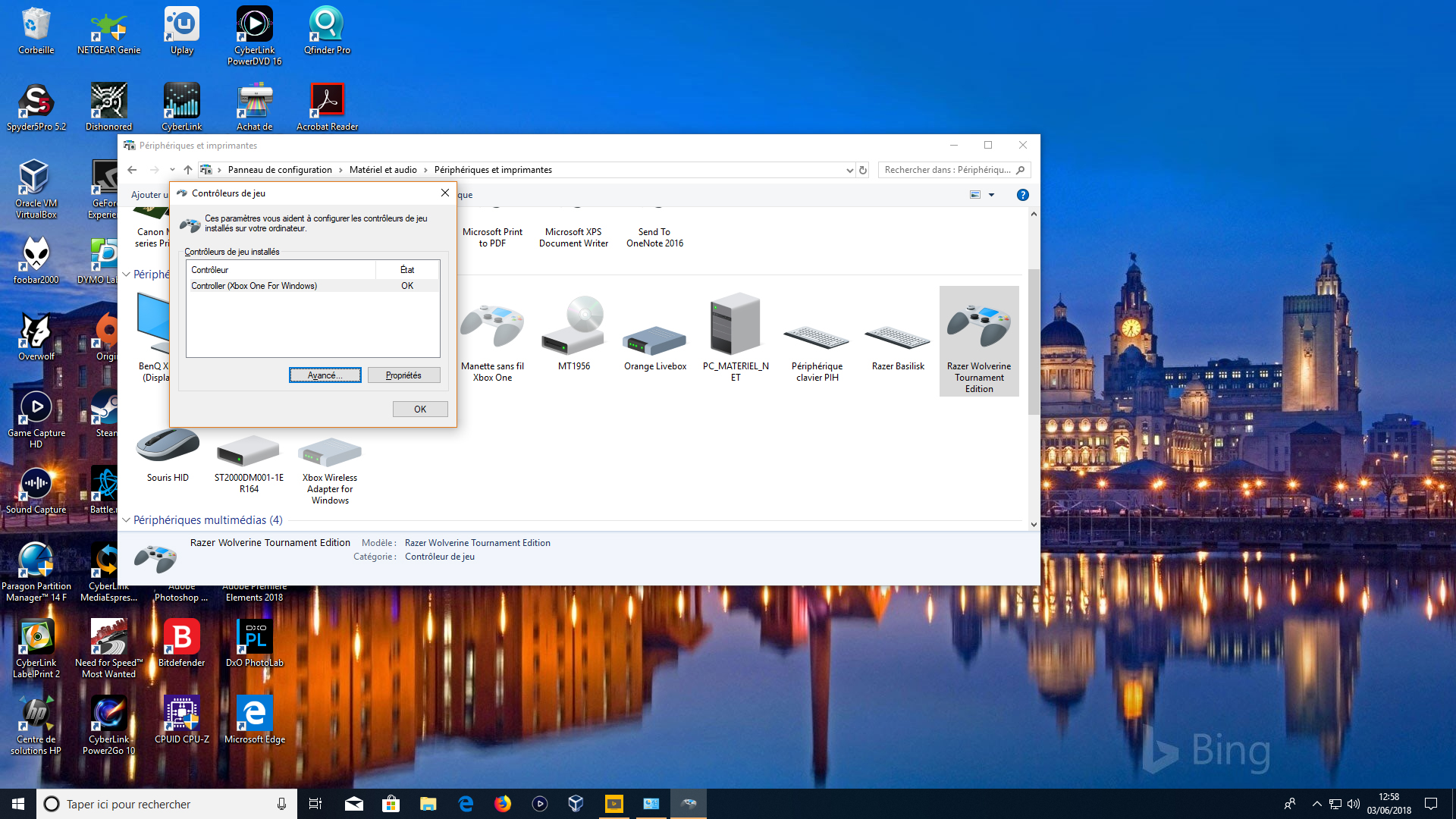Select the MT1956 drive icon
The width and height of the screenshot is (1456, 819).
573,328
